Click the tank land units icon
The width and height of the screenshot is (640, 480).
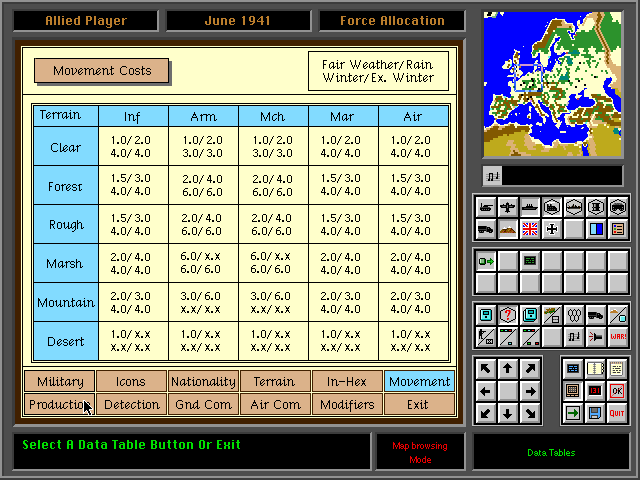coord(486,207)
